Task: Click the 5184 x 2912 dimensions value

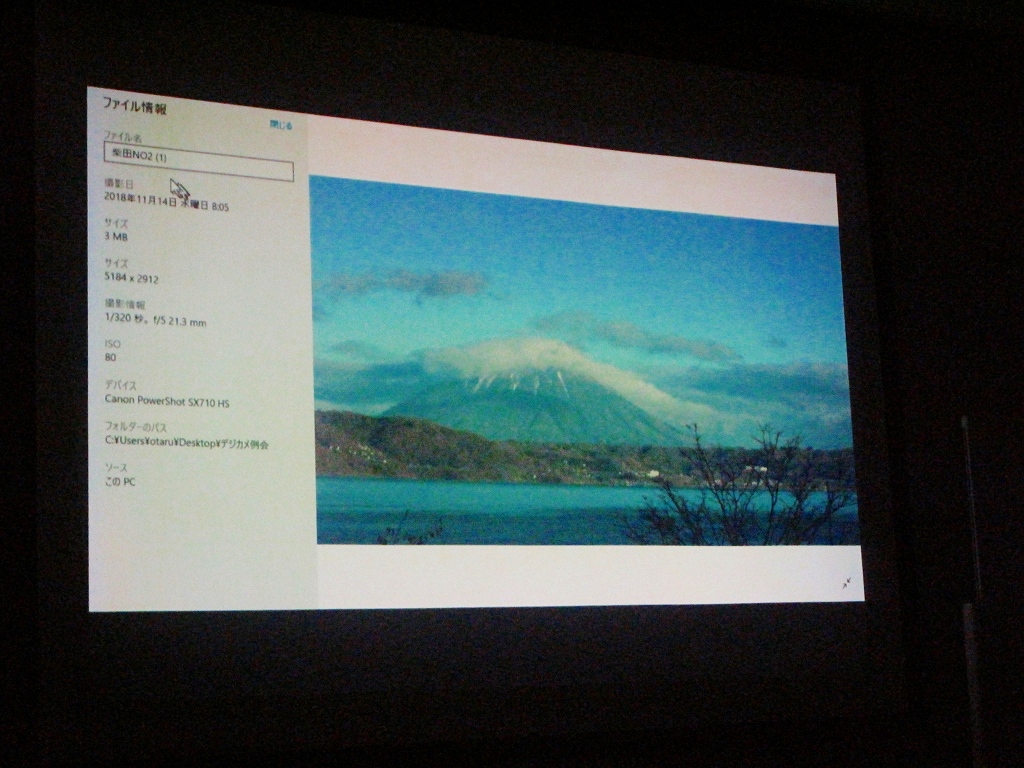Action: pyautogui.click(x=131, y=279)
